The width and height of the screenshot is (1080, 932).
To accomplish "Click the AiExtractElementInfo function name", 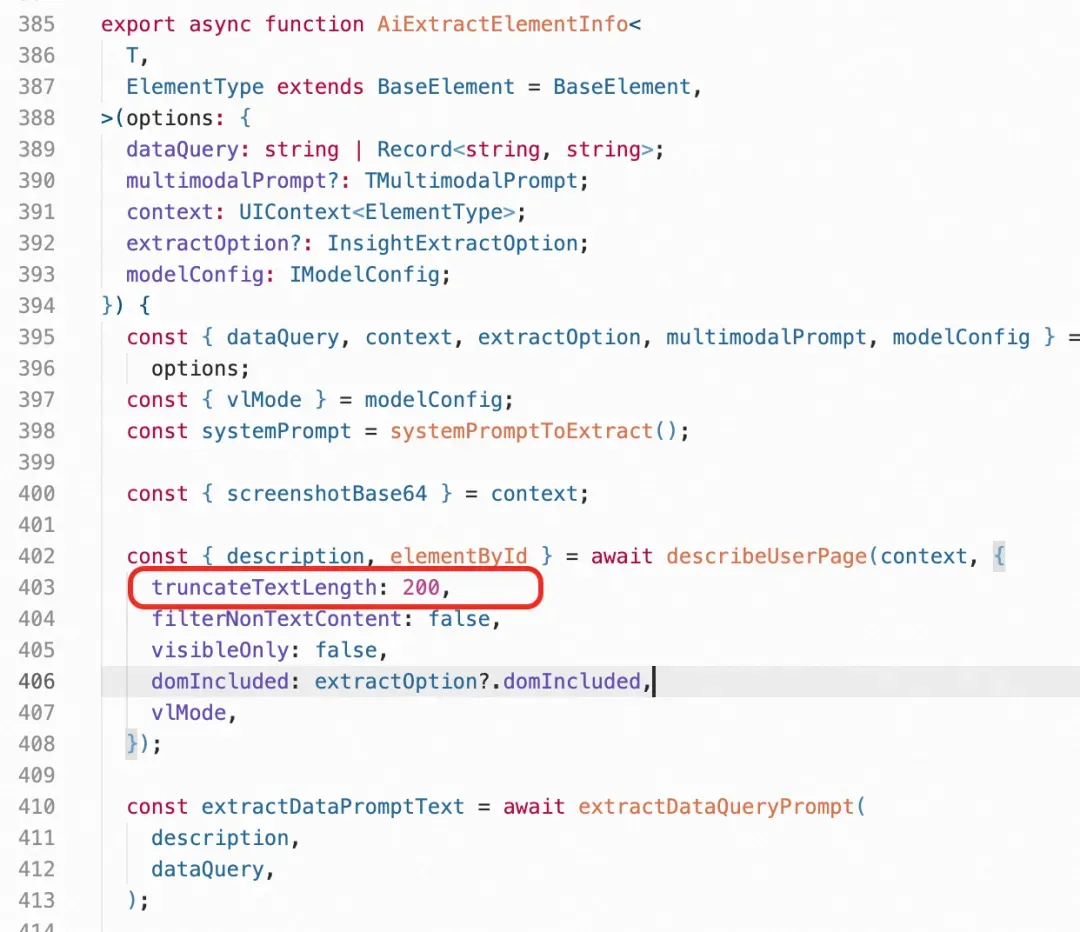I will pyautogui.click(x=502, y=24).
